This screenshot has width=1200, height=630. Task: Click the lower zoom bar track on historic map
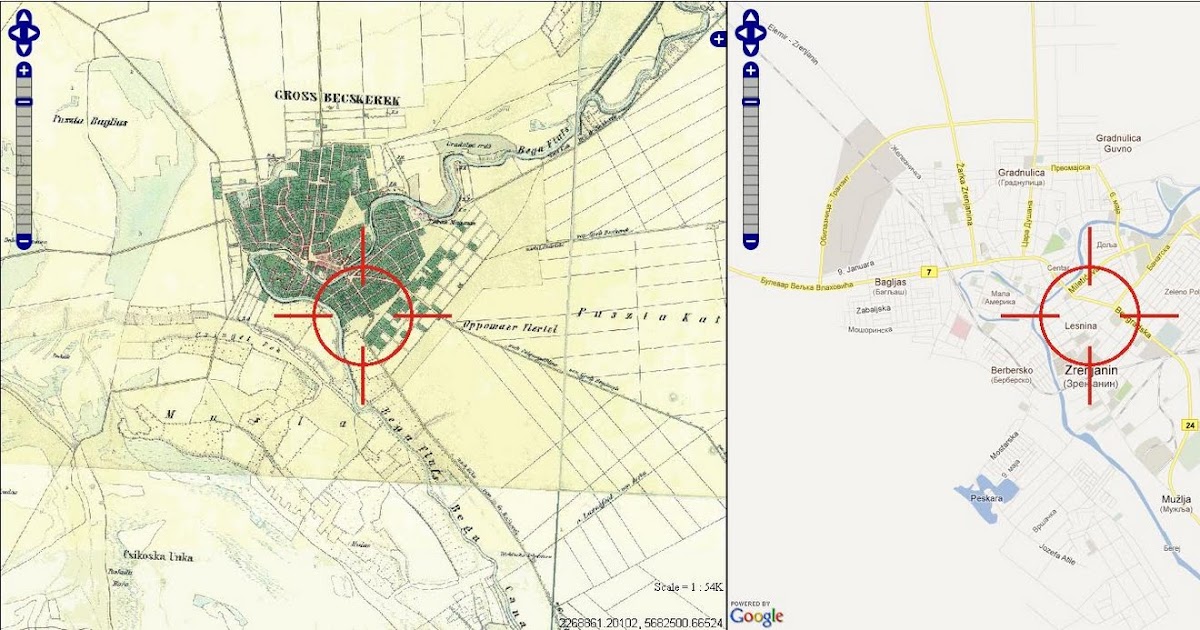[x=24, y=170]
